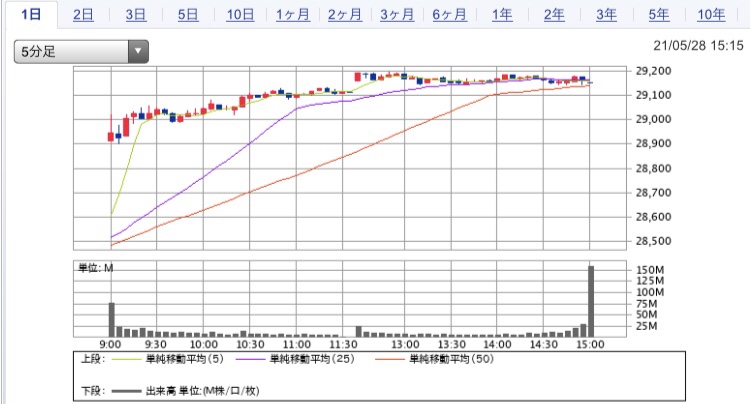View the 2年 chart tab
This screenshot has width=750, height=404.
[x=554, y=15]
